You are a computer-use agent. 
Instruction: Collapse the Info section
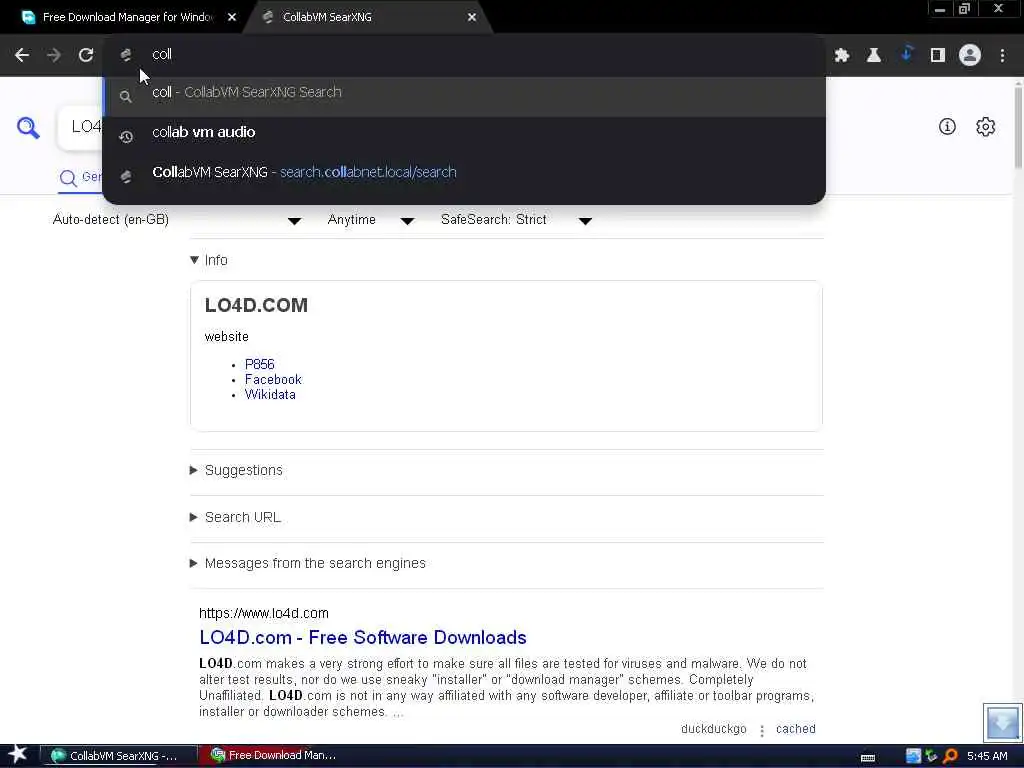(x=209, y=260)
